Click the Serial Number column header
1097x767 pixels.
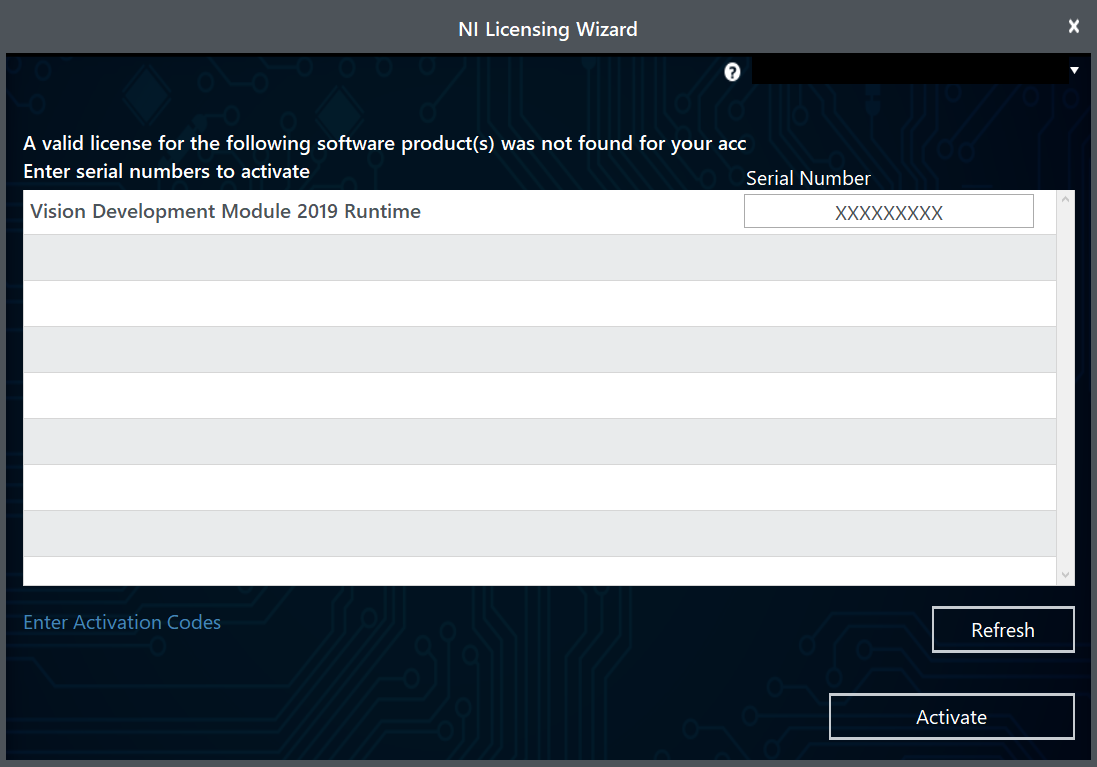808,178
